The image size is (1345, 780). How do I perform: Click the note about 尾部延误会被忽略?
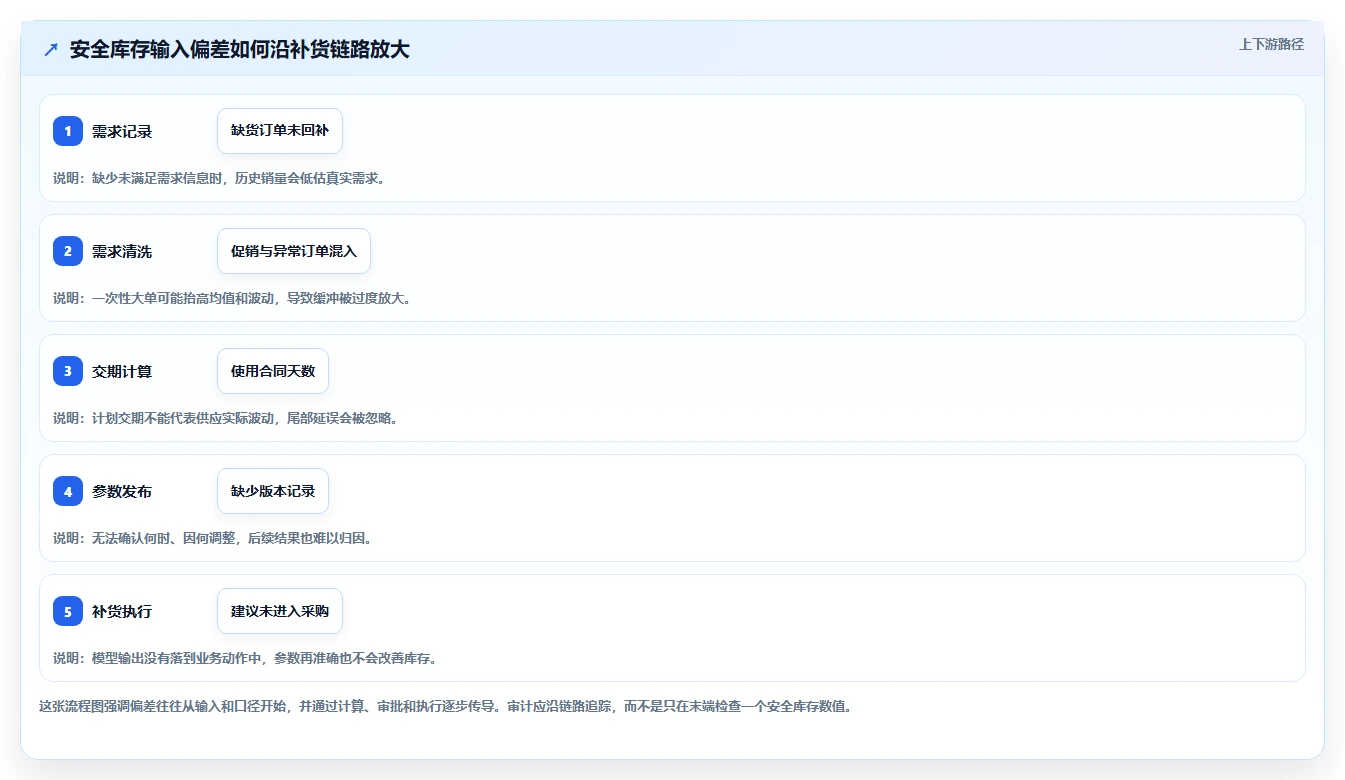tap(226, 418)
